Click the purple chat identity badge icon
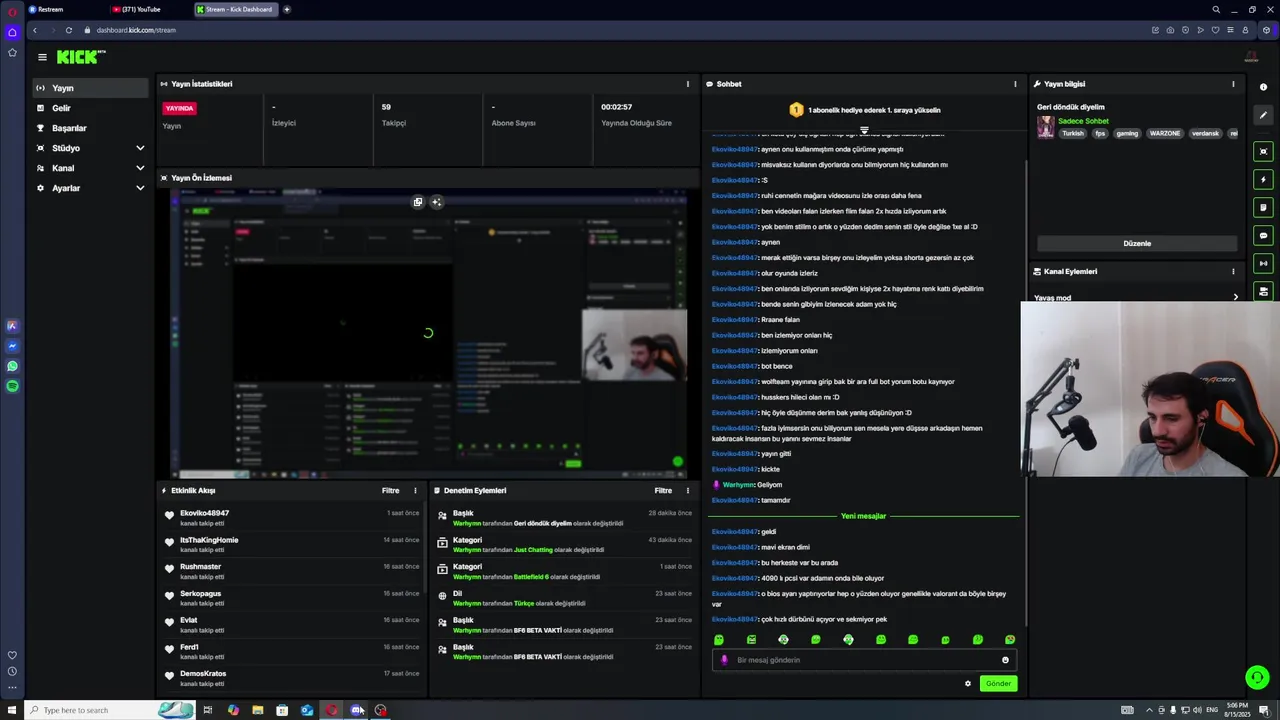The image size is (1280, 720). coord(724,660)
